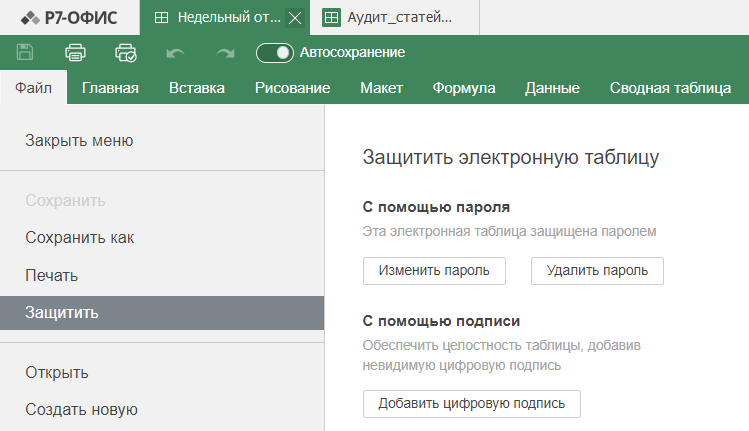Open the Главная ribbon tab

pyautogui.click(x=110, y=87)
